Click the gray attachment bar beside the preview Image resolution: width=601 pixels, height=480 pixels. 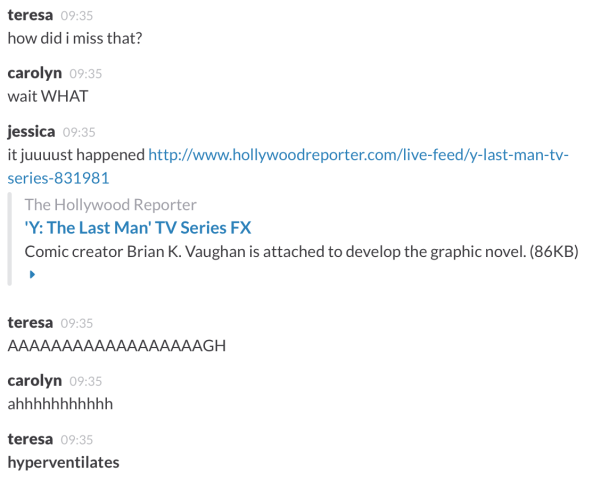10,239
